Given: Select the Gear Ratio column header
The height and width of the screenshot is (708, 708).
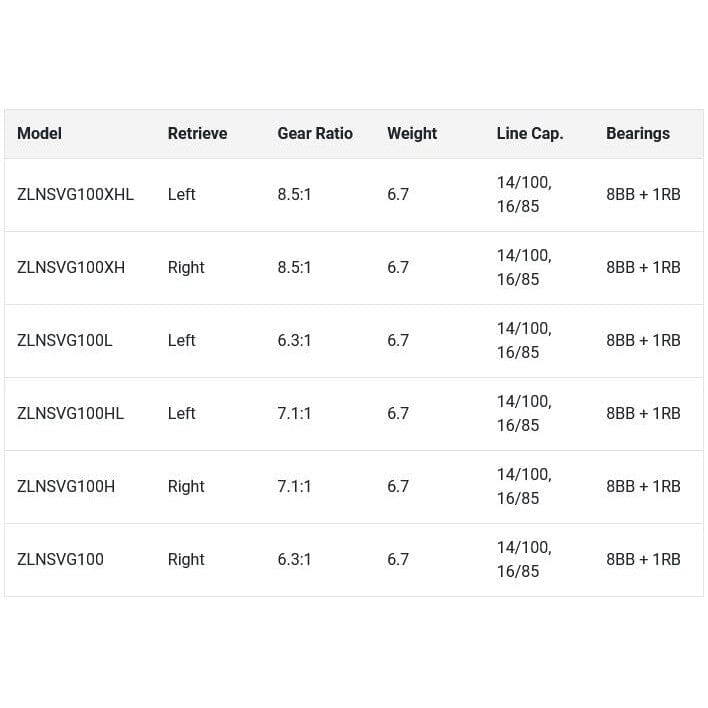Looking at the screenshot, I should tap(315, 133).
